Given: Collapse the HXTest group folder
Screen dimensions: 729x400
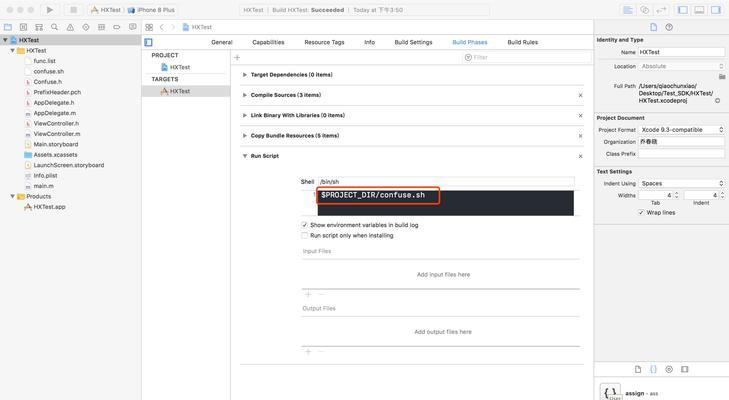Looking at the screenshot, I should click(x=13, y=51).
